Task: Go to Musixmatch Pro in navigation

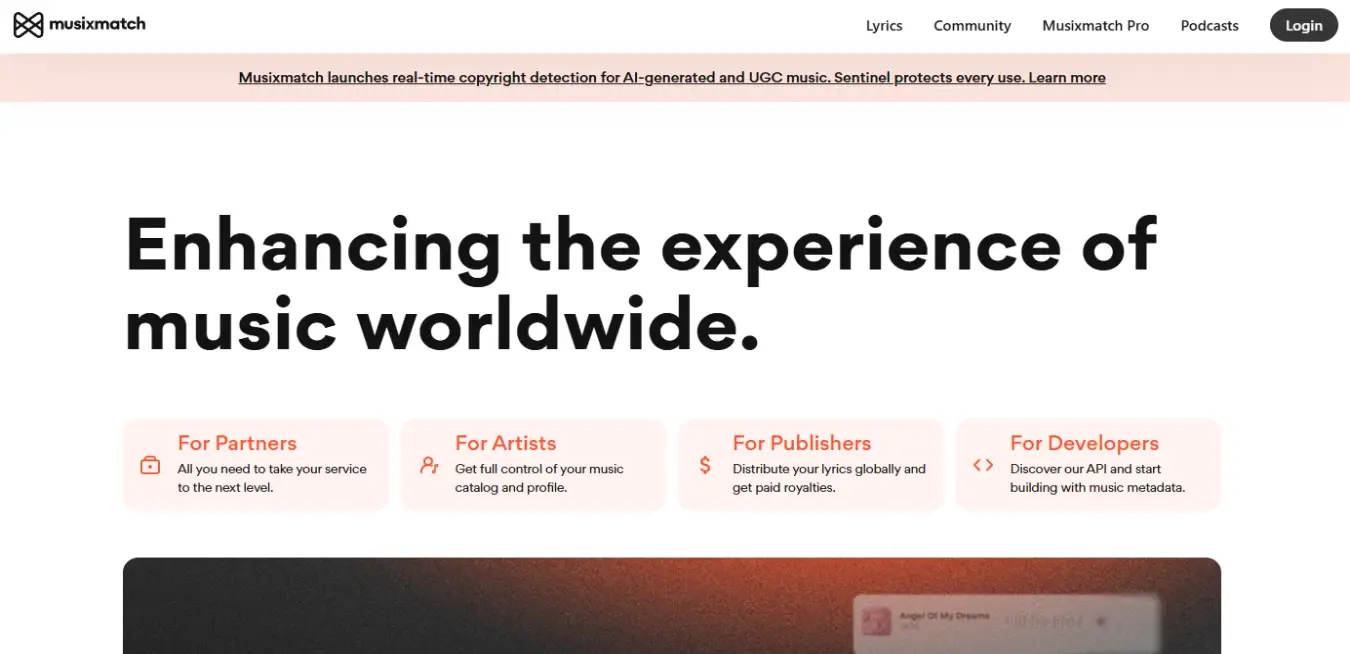Action: [1096, 26]
